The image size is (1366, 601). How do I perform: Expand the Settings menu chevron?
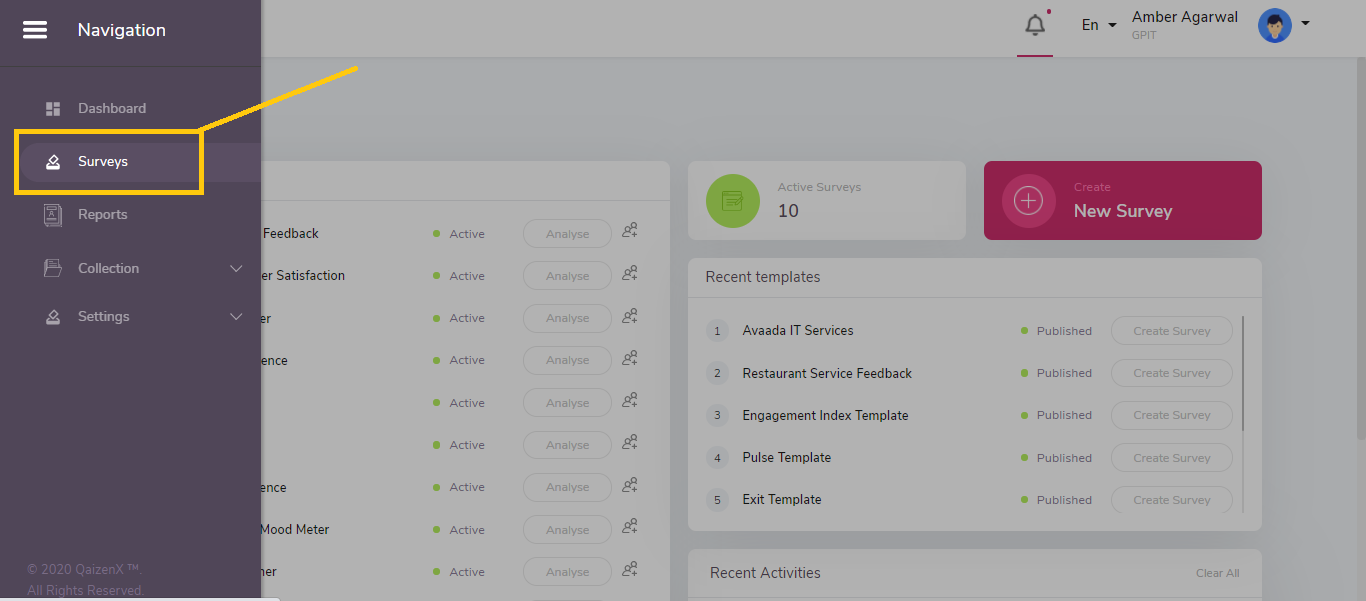(x=236, y=316)
